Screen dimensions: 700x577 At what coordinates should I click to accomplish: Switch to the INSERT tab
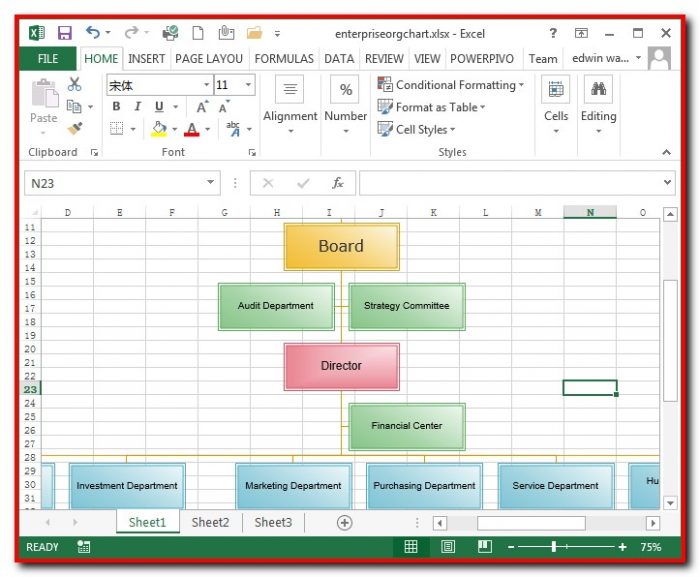pyautogui.click(x=146, y=59)
